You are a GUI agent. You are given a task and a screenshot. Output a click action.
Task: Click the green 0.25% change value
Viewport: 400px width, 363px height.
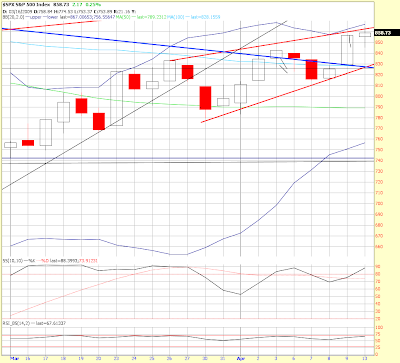[x=94, y=5]
